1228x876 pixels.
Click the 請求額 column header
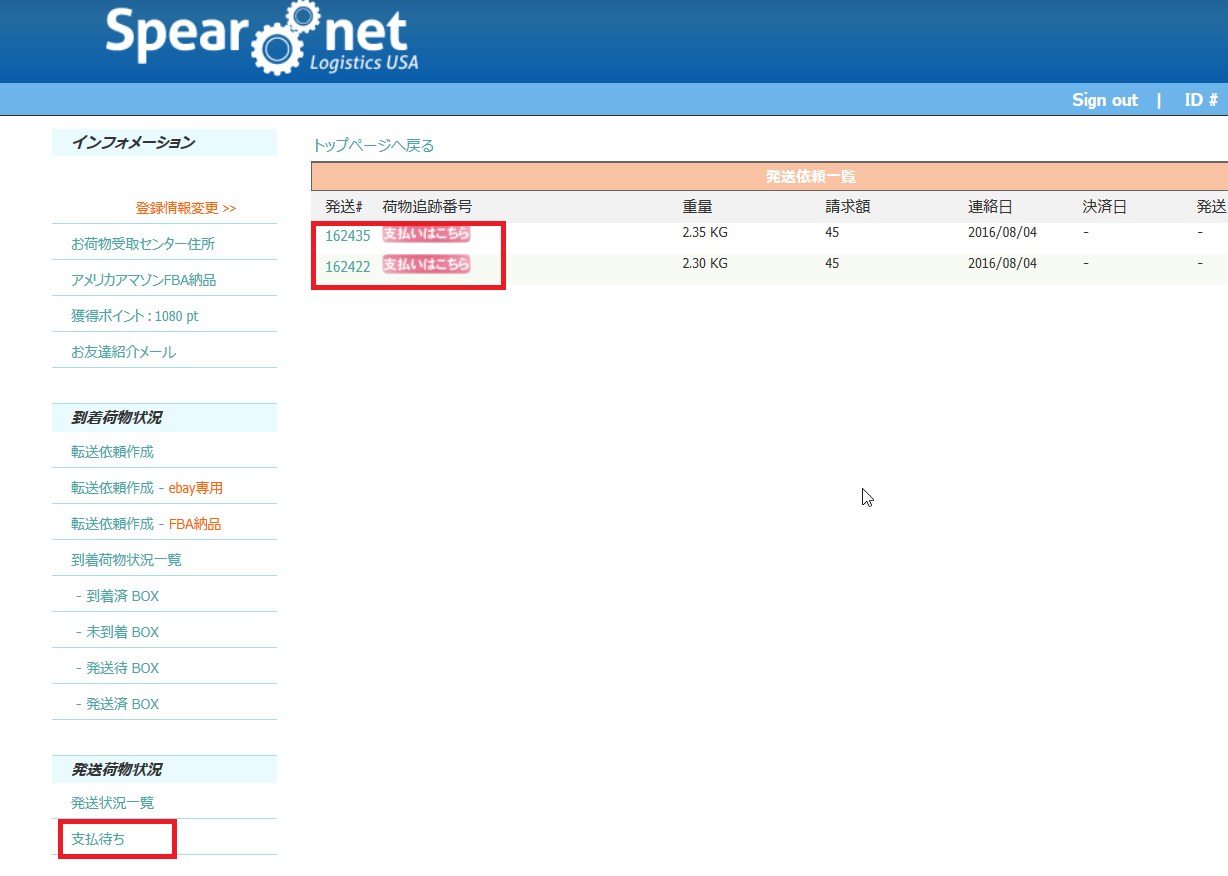[x=847, y=207]
